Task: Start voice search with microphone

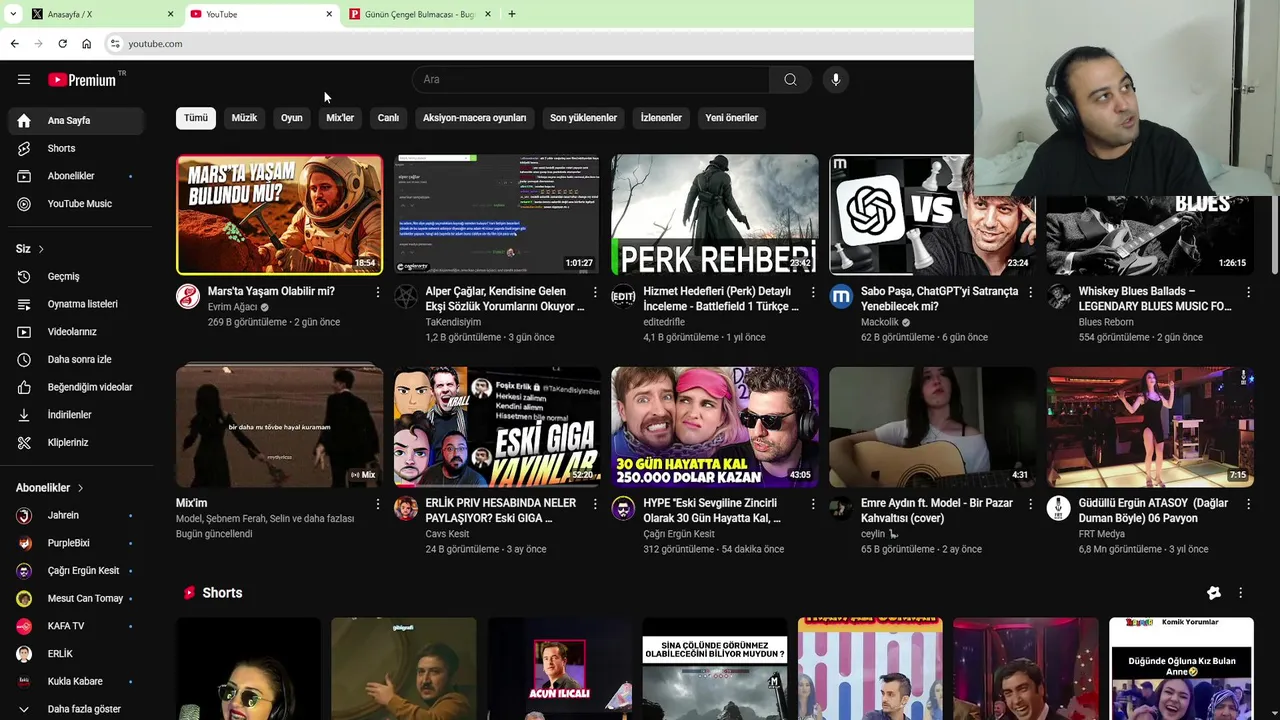Action: [836, 80]
